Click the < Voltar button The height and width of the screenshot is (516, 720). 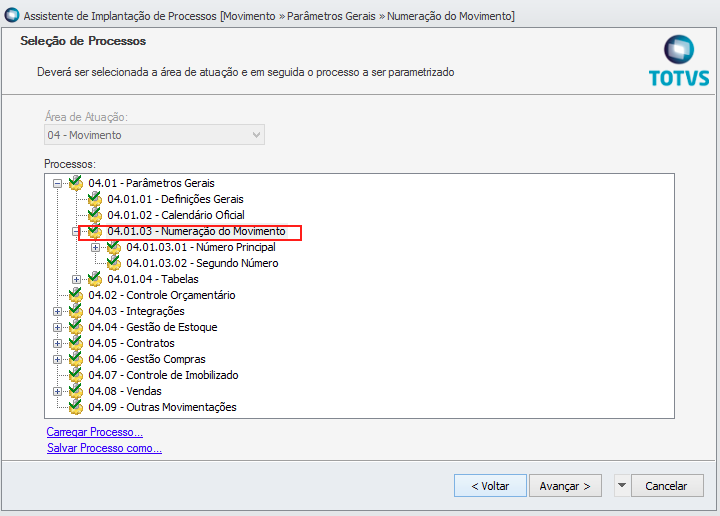[490, 486]
